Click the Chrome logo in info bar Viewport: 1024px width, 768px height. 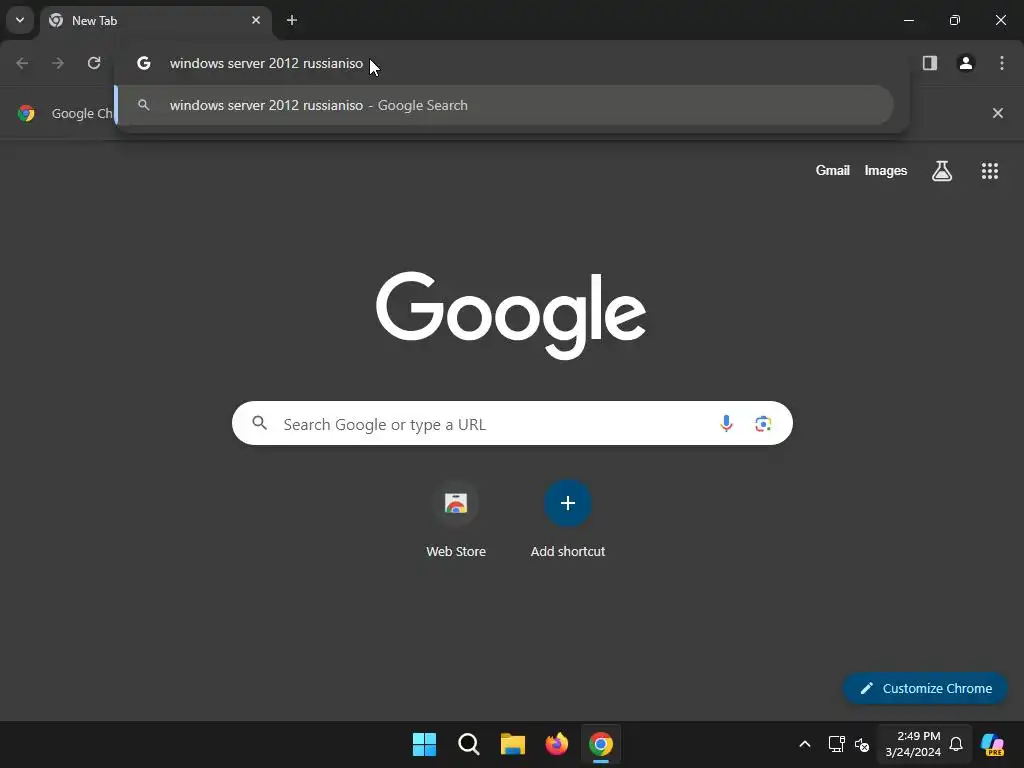coord(26,113)
